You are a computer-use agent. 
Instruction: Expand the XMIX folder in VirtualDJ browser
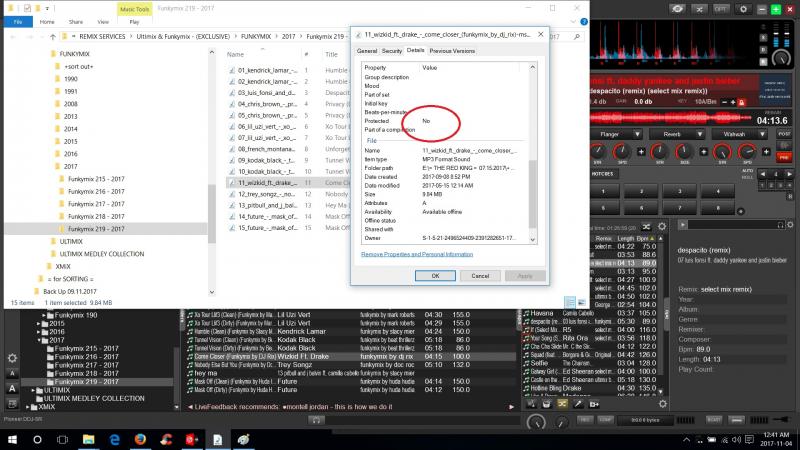(x=28, y=407)
